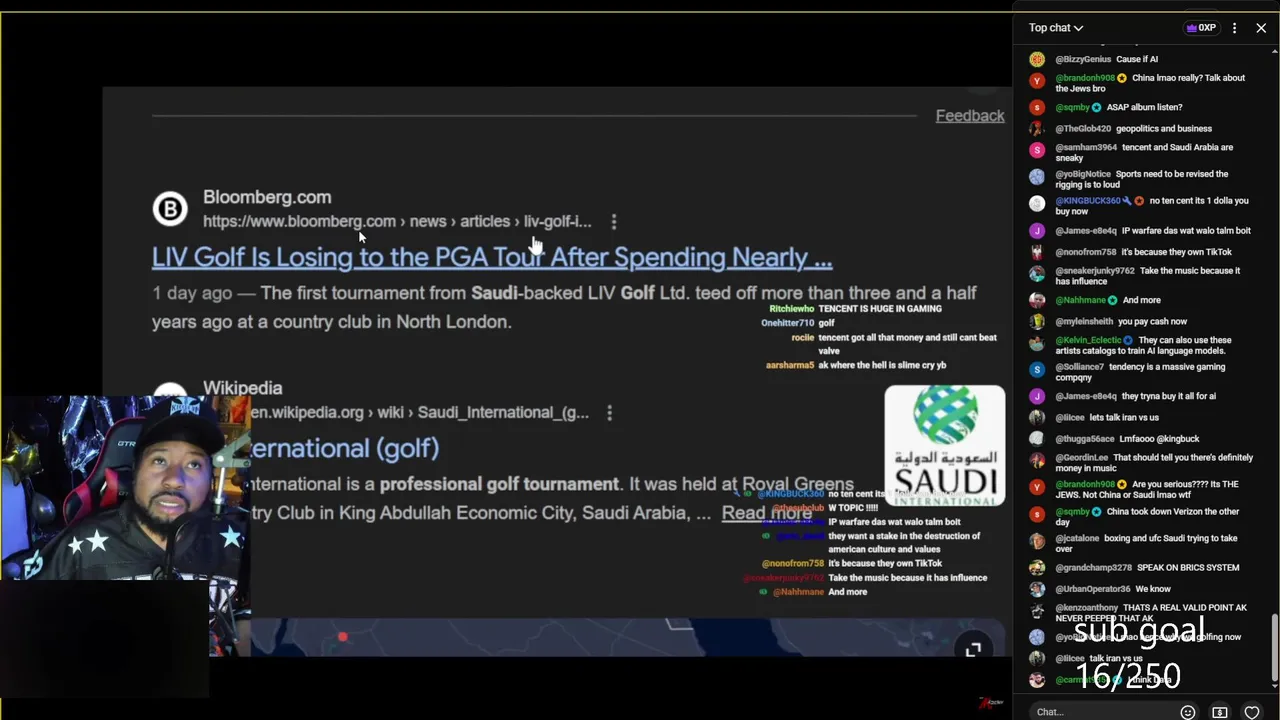This screenshot has height=720, width=1280.
Task: Click the Wikipedia site name
Action: click(243, 388)
